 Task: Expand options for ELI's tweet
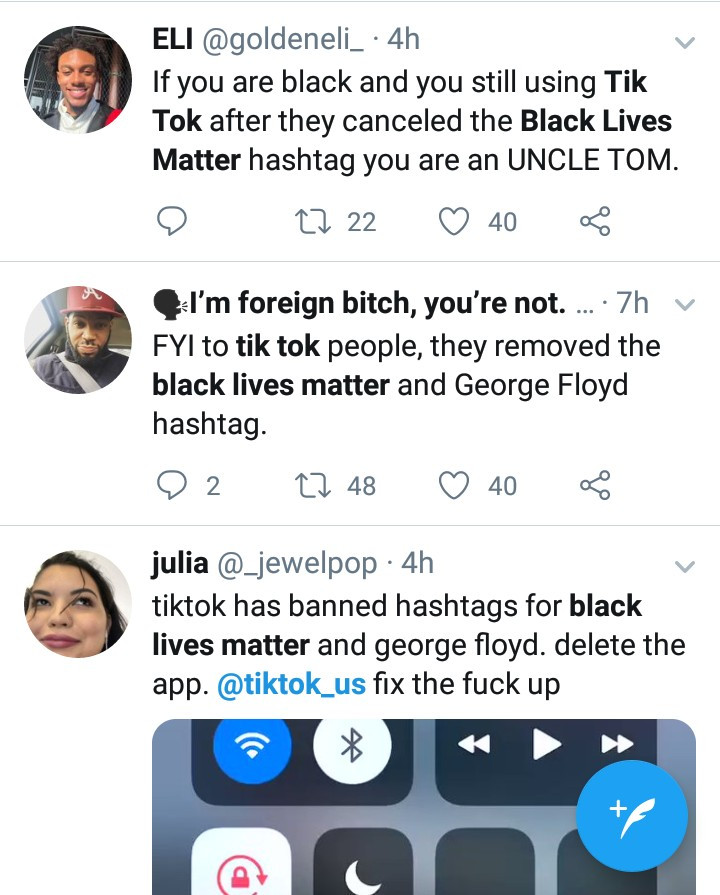click(685, 42)
